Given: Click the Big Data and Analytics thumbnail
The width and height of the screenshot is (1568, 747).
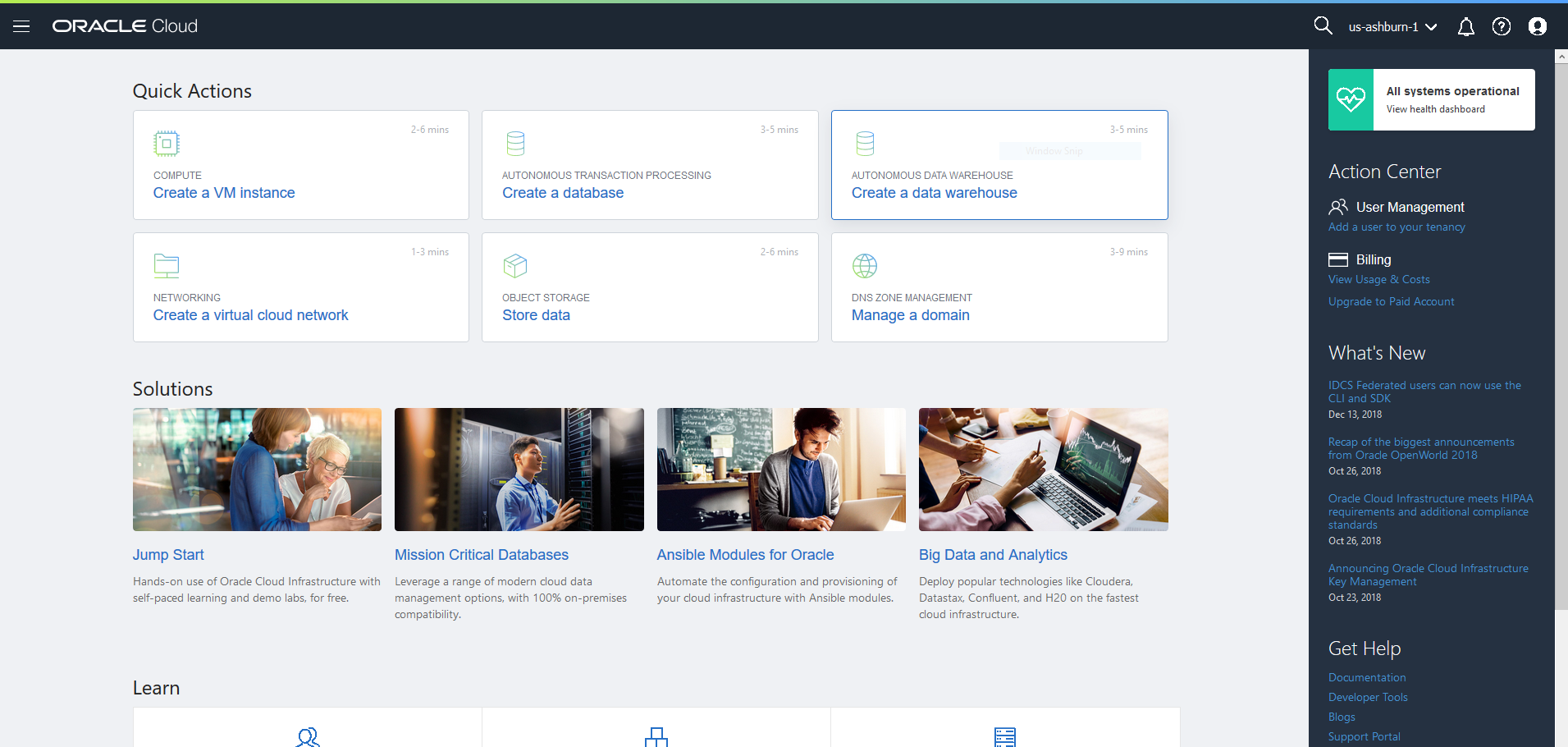Looking at the screenshot, I should pyautogui.click(x=1044, y=470).
